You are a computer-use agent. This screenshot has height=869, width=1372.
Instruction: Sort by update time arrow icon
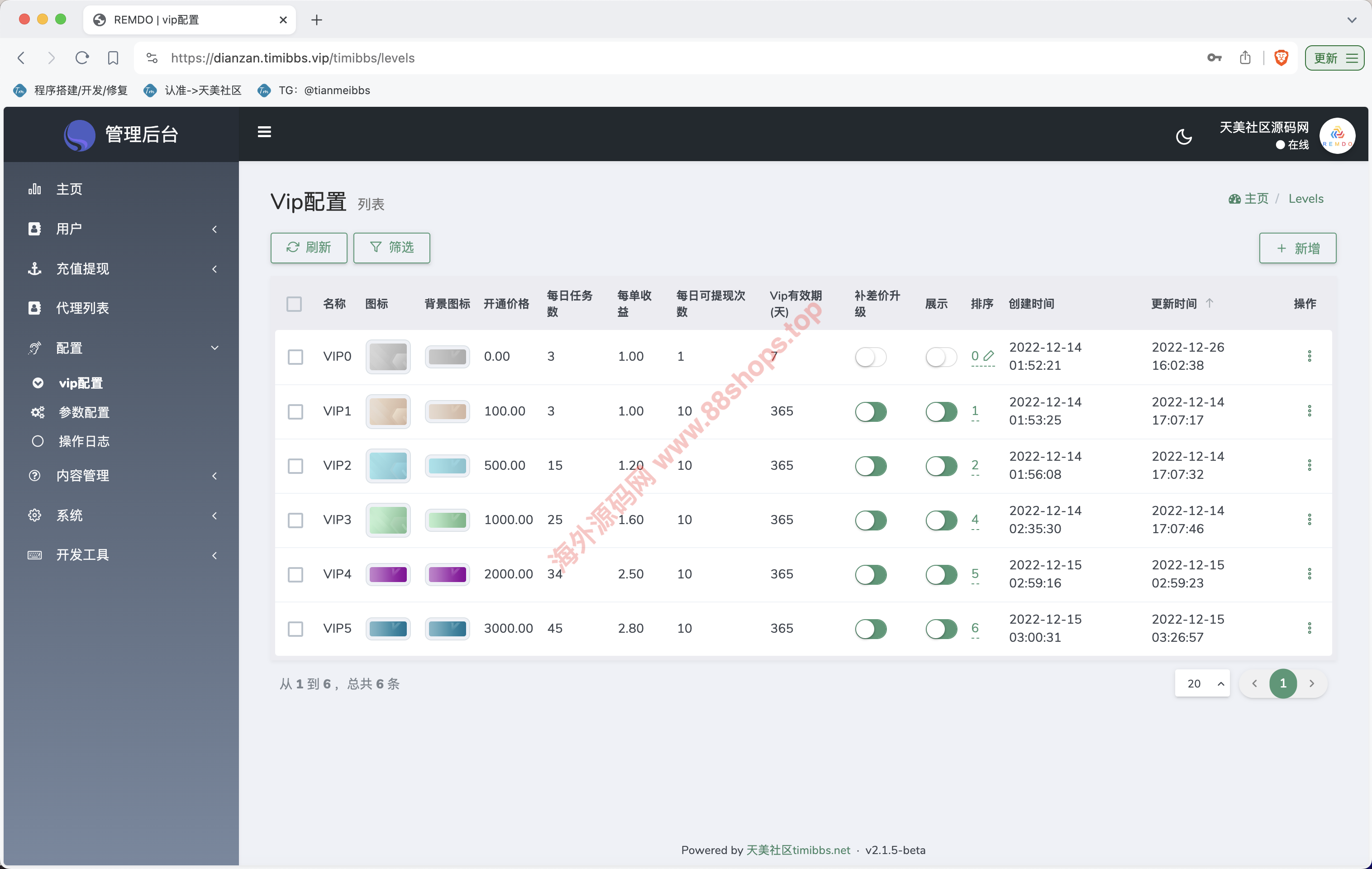1210,303
